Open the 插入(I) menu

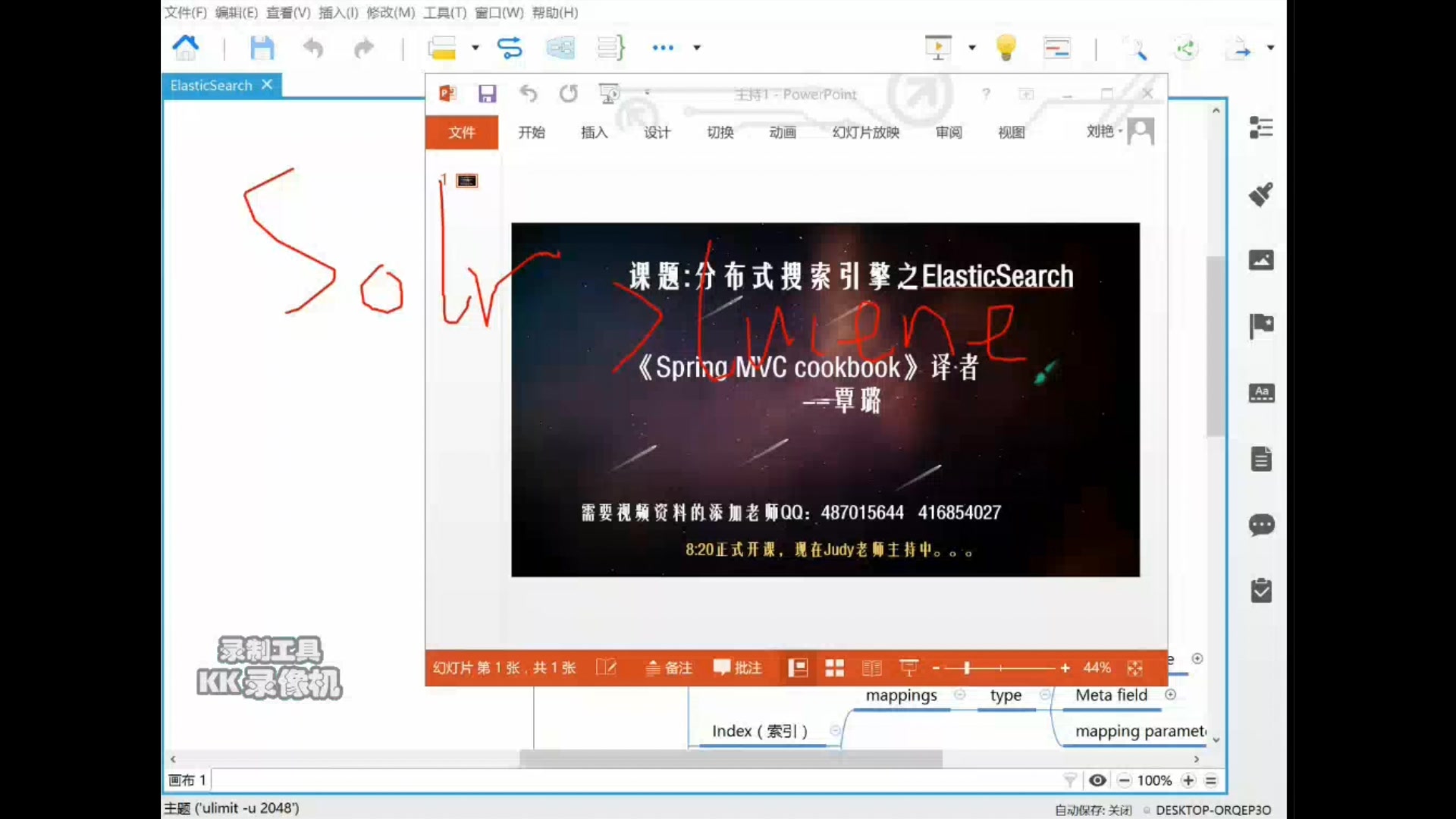338,12
